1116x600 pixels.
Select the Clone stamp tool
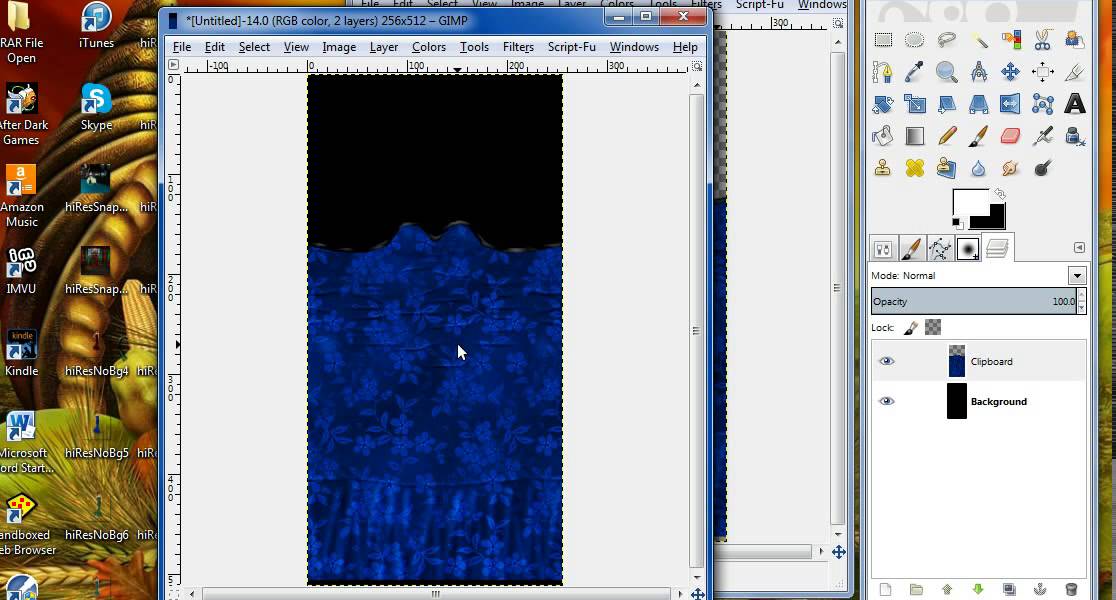883,168
